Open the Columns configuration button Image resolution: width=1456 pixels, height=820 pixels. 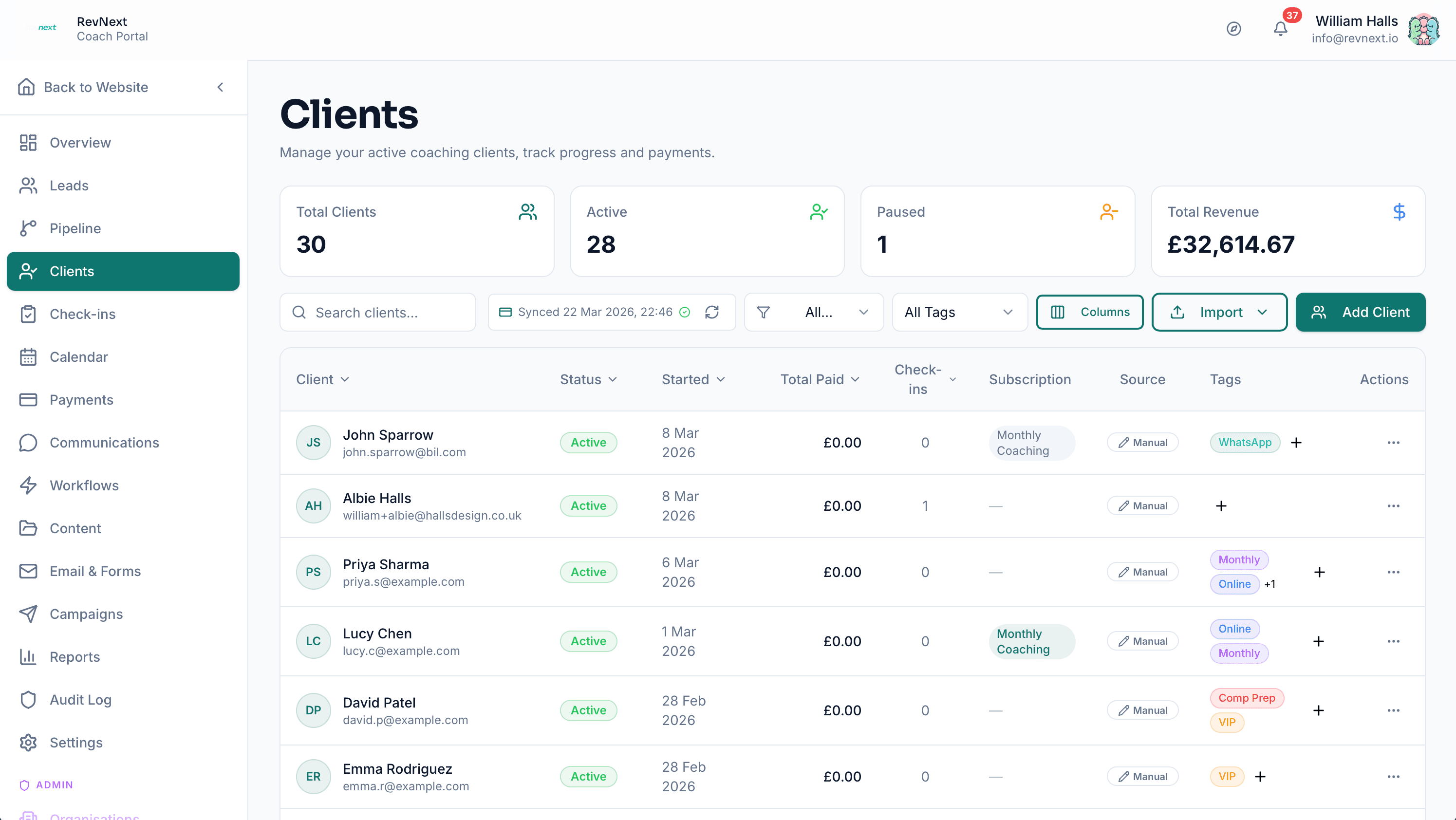click(x=1089, y=312)
